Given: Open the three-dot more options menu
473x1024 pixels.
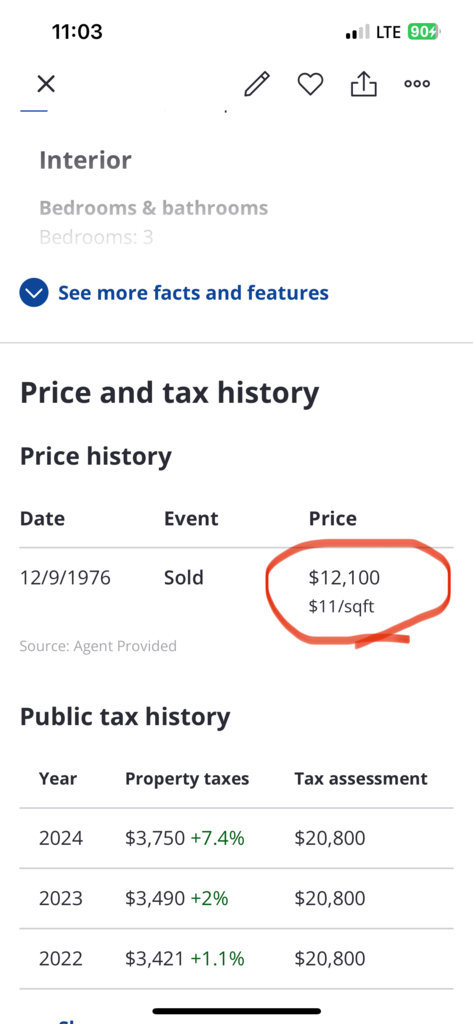Looking at the screenshot, I should [x=417, y=84].
